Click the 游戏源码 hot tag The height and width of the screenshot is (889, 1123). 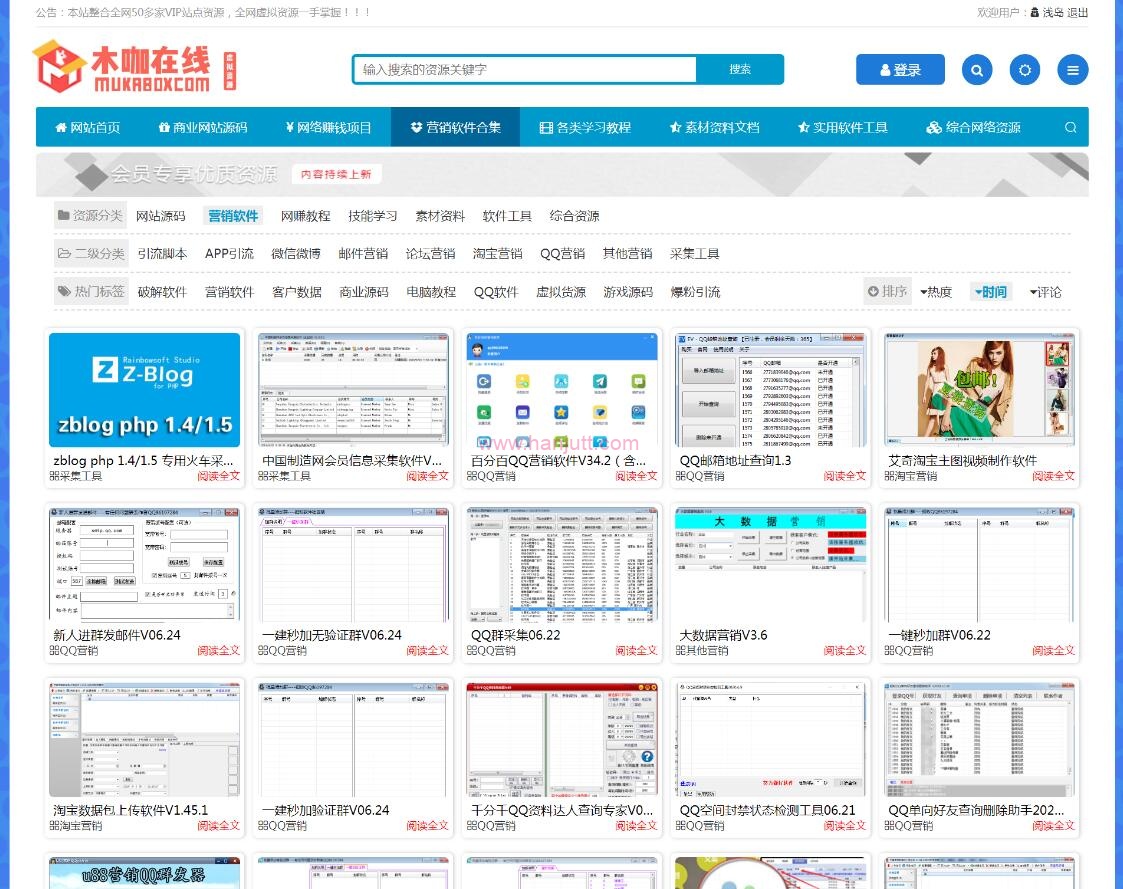pos(628,292)
